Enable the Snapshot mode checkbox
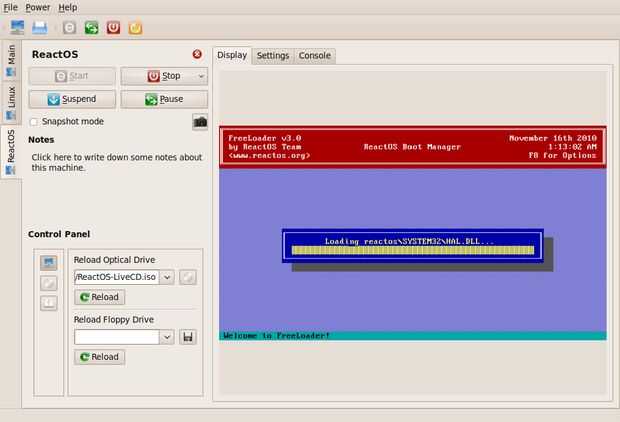Screen dimensions: 620x422 click(x=34, y=122)
